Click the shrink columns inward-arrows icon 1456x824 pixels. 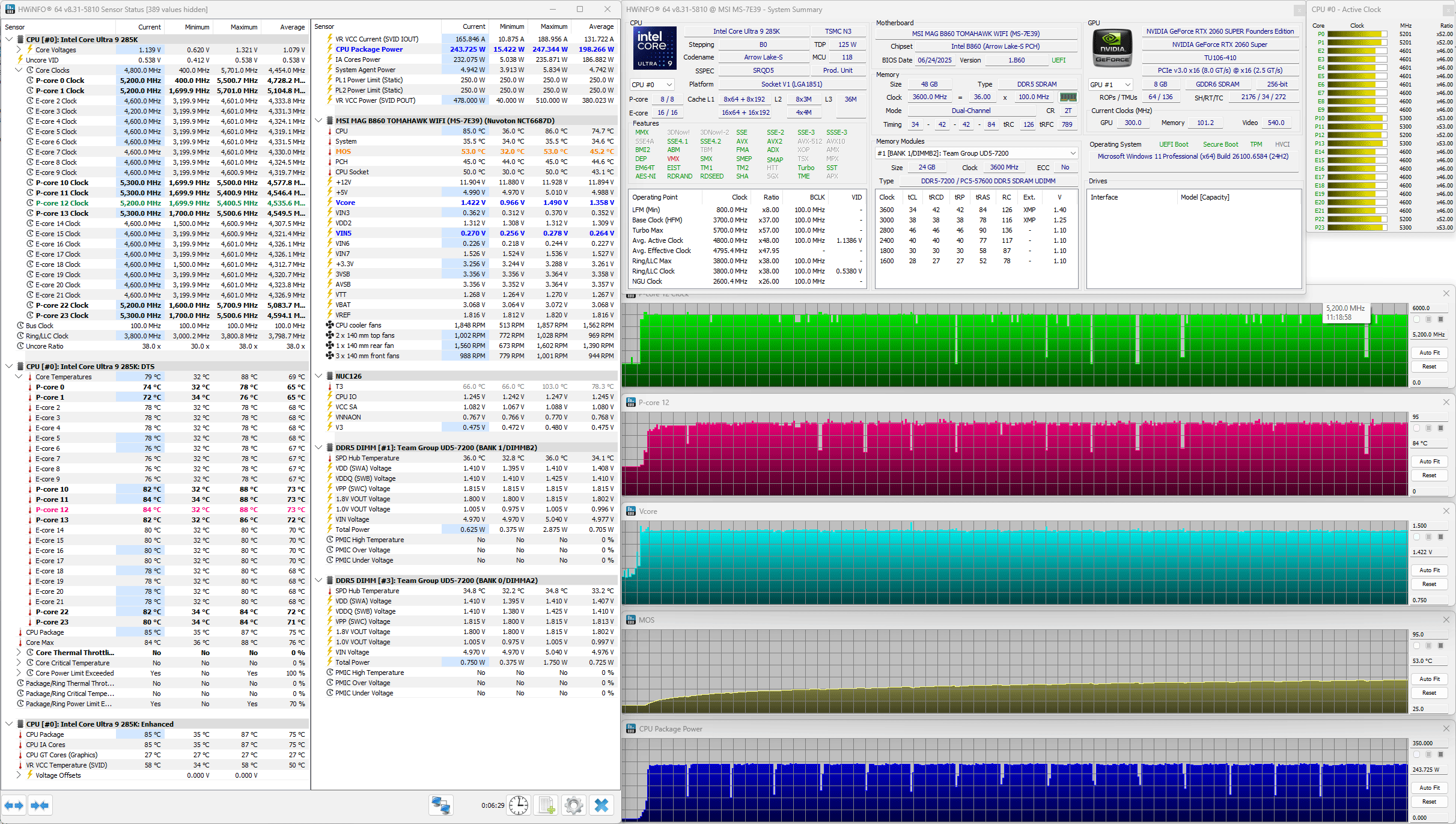[40, 805]
